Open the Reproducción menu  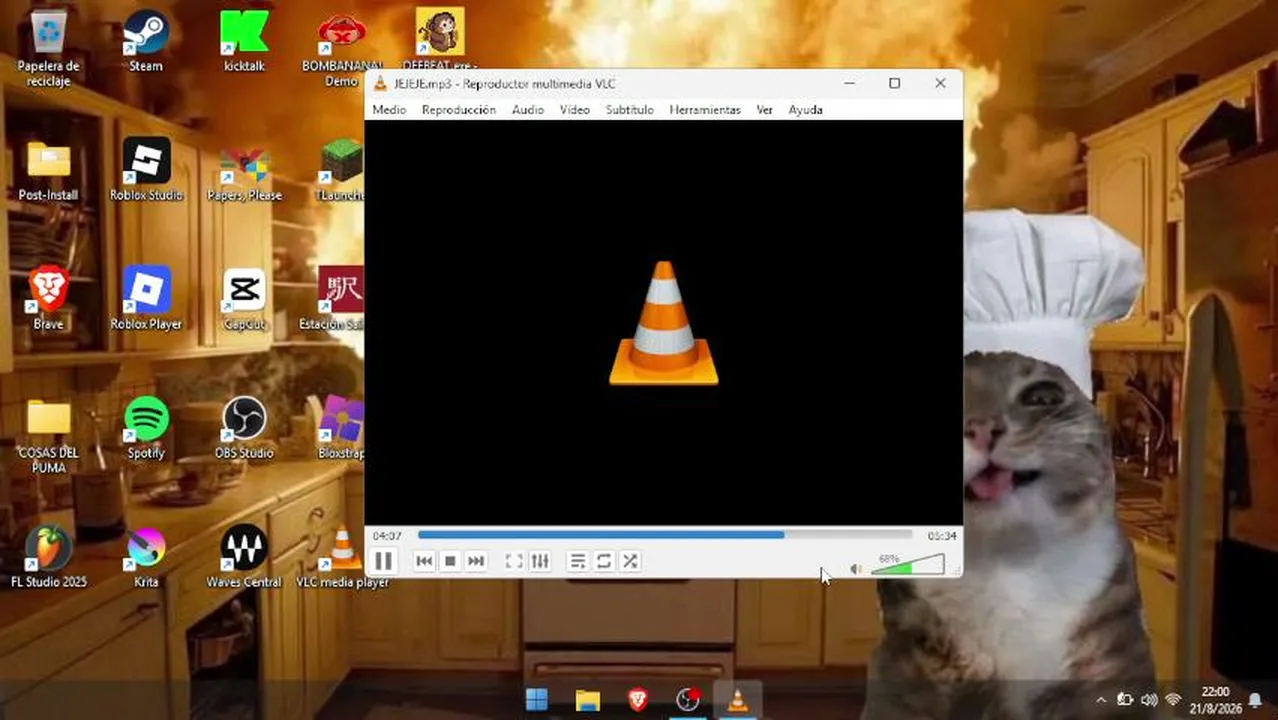pos(459,110)
